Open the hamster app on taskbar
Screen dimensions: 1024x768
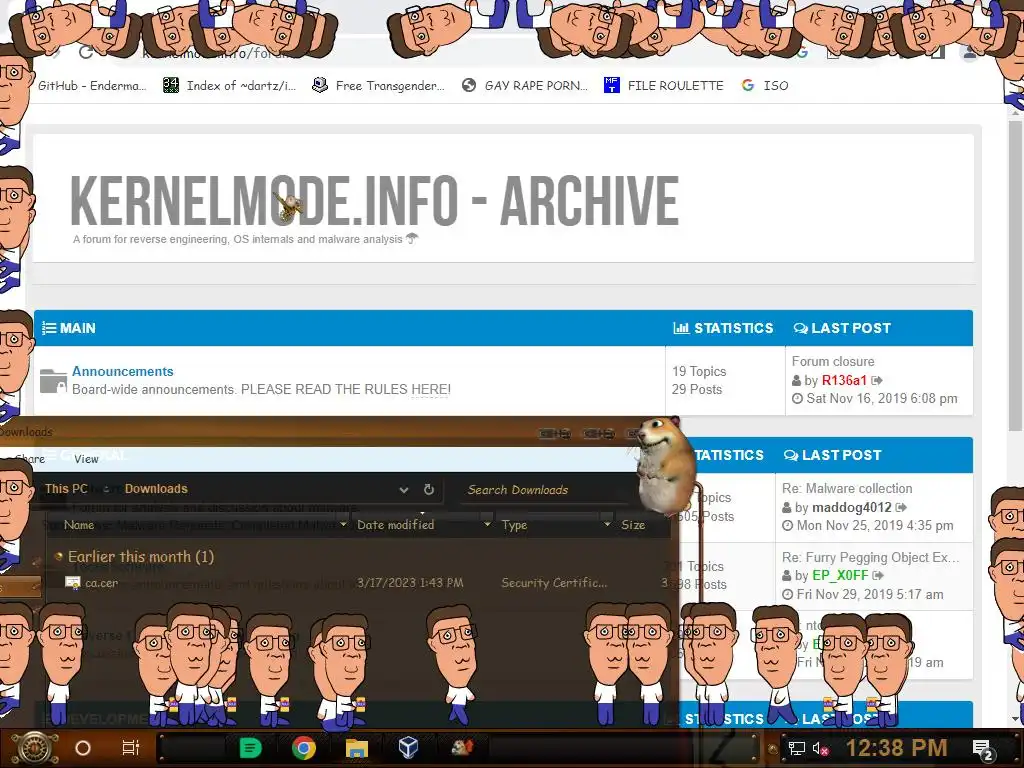(x=462, y=747)
